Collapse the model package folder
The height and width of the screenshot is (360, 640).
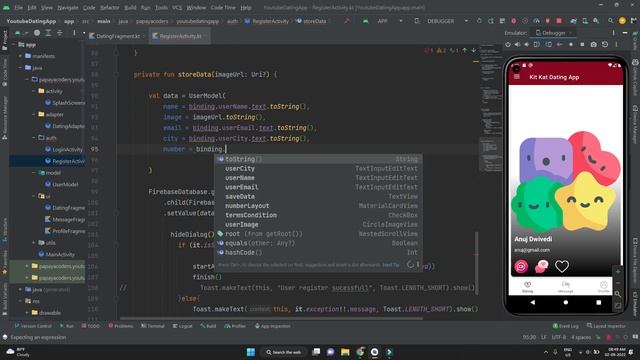(34, 173)
